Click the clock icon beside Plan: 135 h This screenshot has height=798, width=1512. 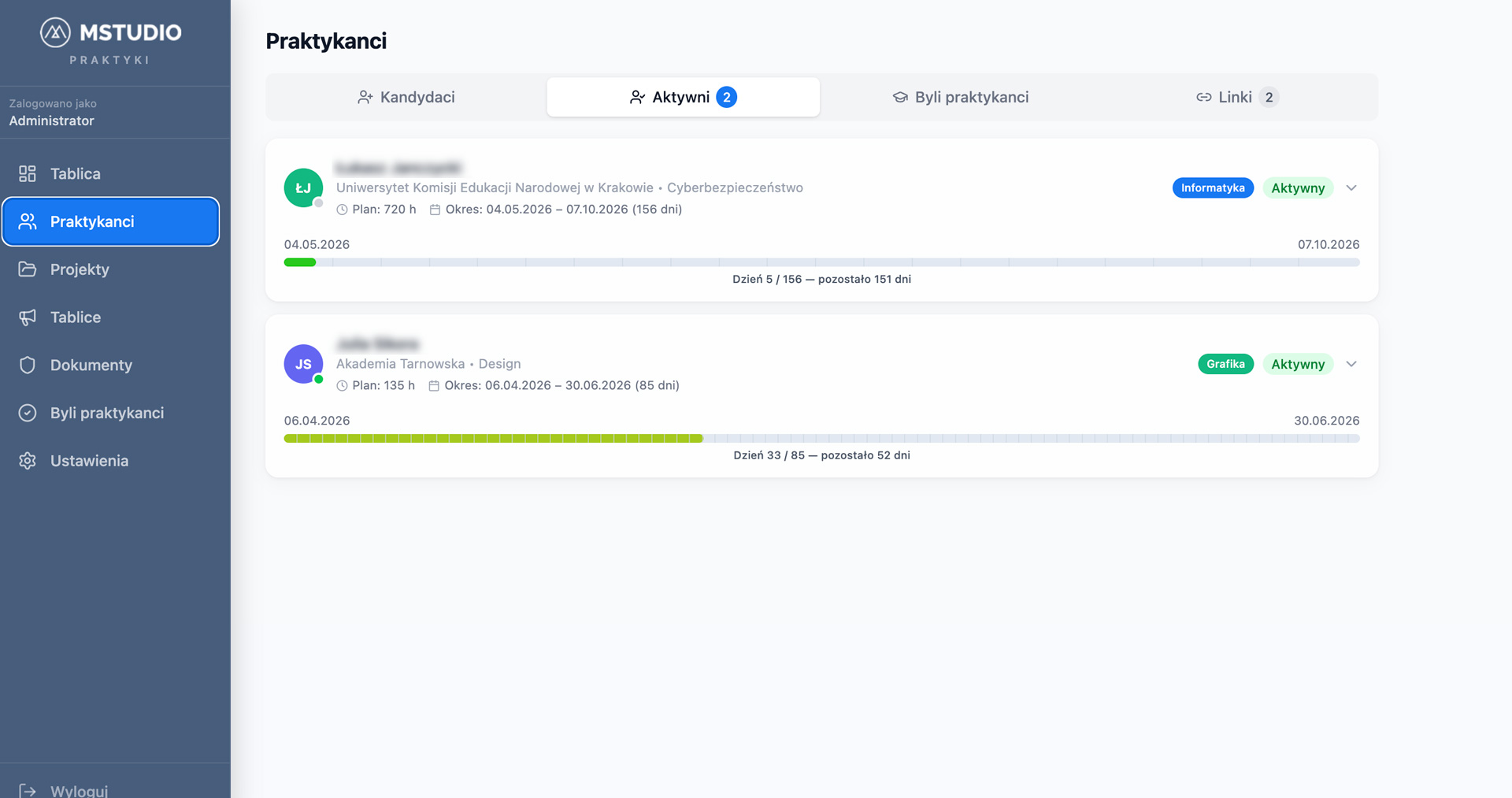(x=342, y=386)
